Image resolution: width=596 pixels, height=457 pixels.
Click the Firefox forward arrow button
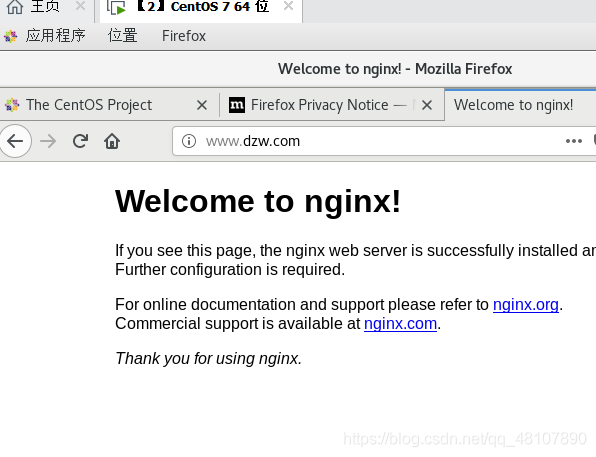click(x=48, y=141)
